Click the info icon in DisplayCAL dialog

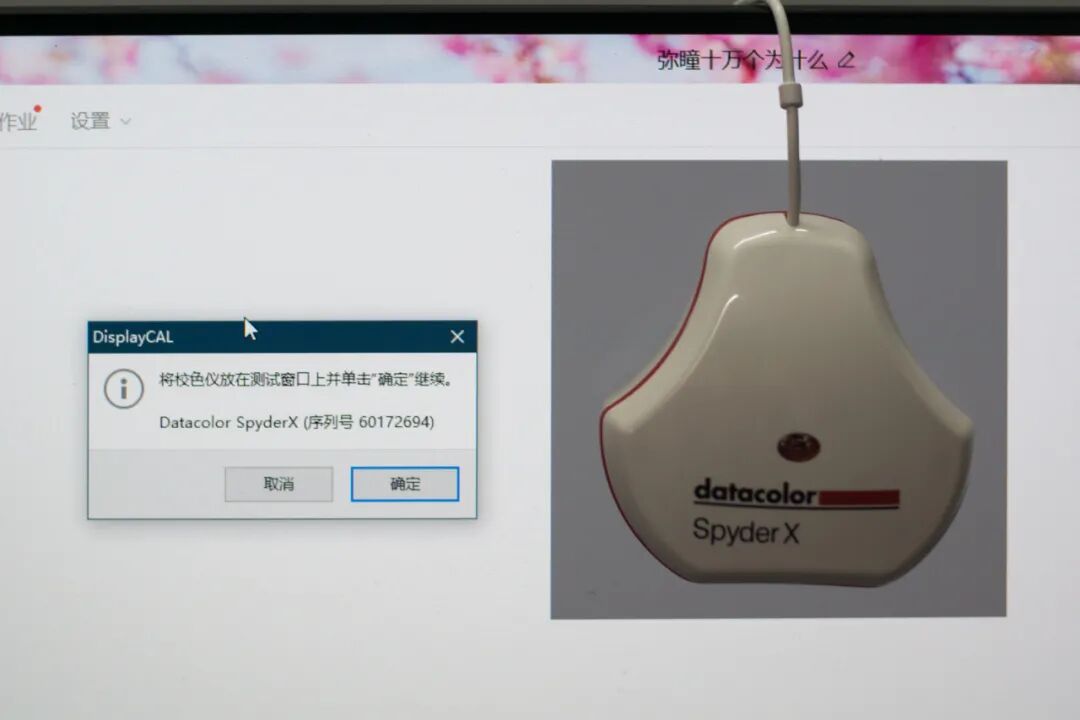[124, 389]
